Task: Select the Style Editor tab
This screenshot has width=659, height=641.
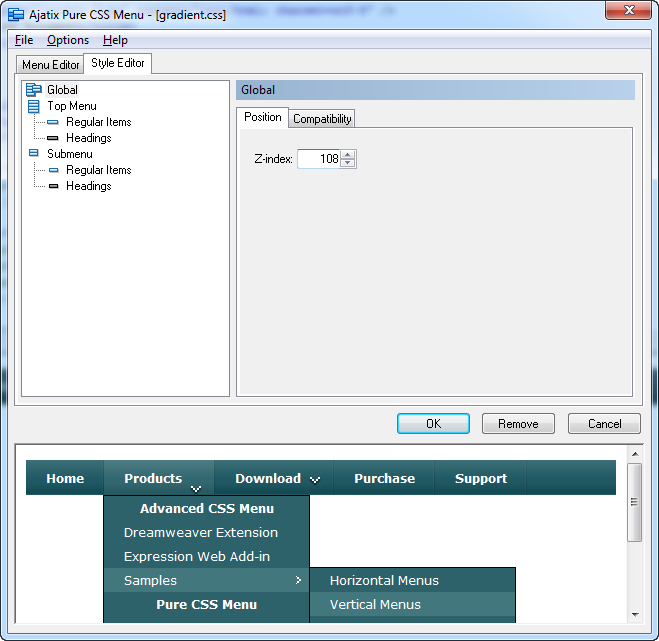Action: (x=118, y=63)
